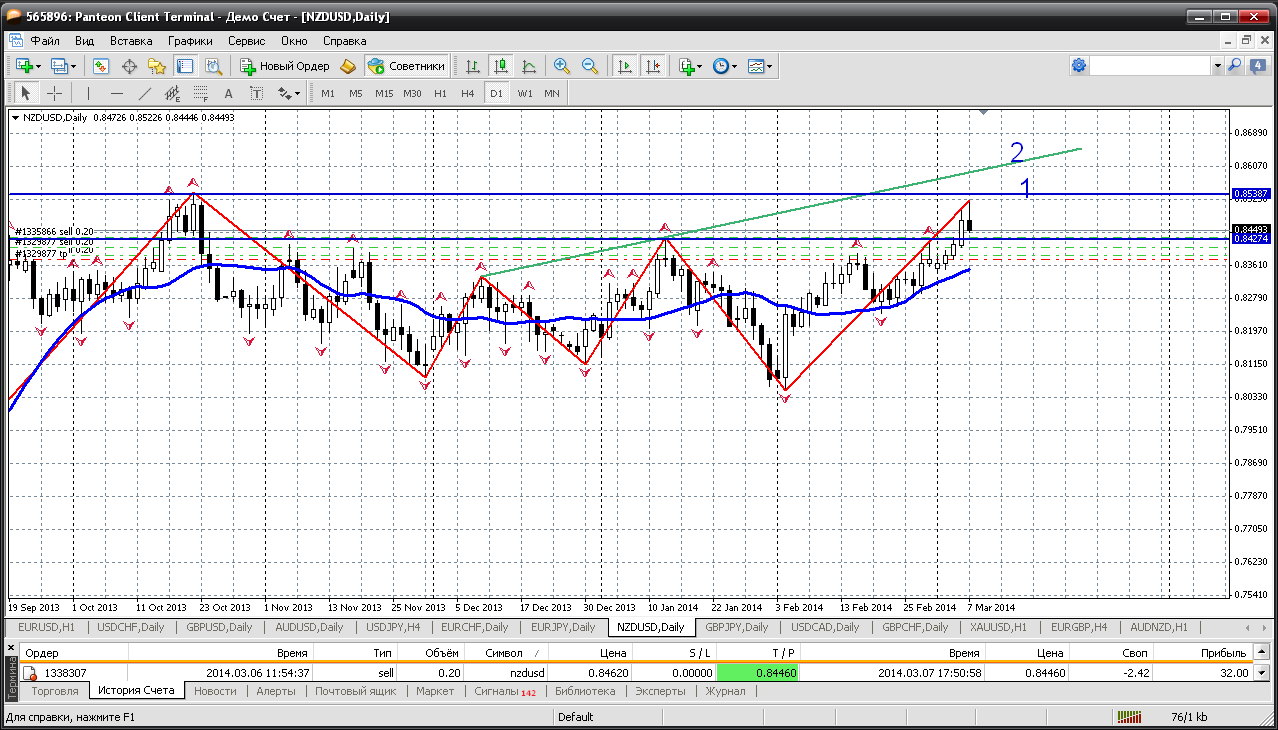Open the Графики menu
The width and height of the screenshot is (1278, 730).
(x=190, y=41)
